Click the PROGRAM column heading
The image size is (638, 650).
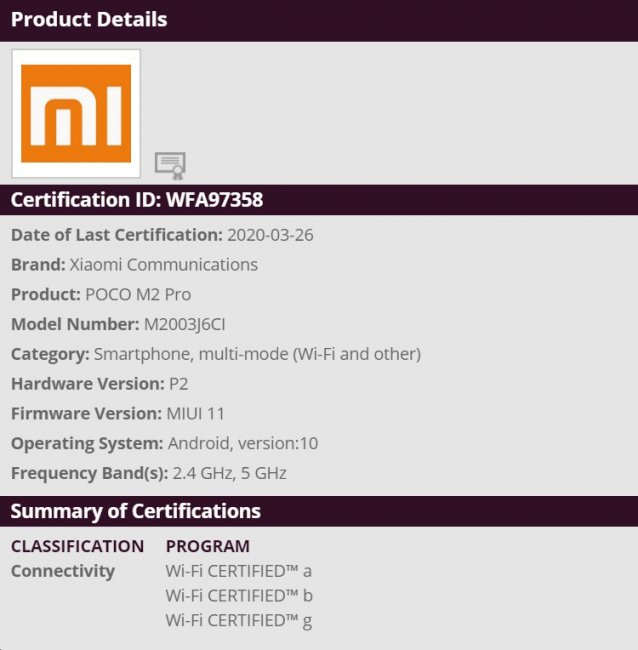[x=207, y=546]
